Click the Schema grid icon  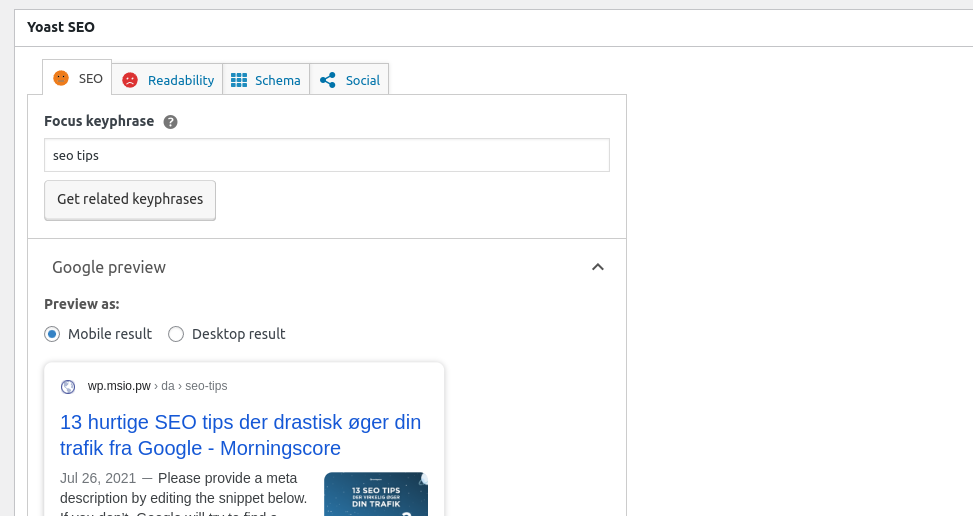[x=237, y=80]
